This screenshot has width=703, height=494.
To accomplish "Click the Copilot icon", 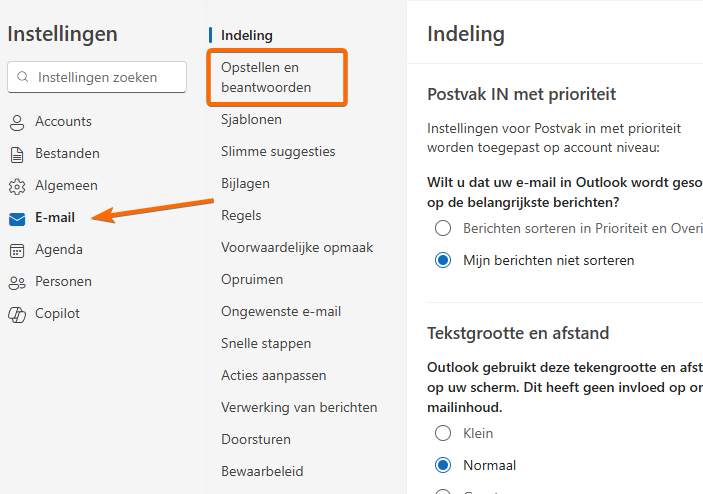I will (x=17, y=314).
